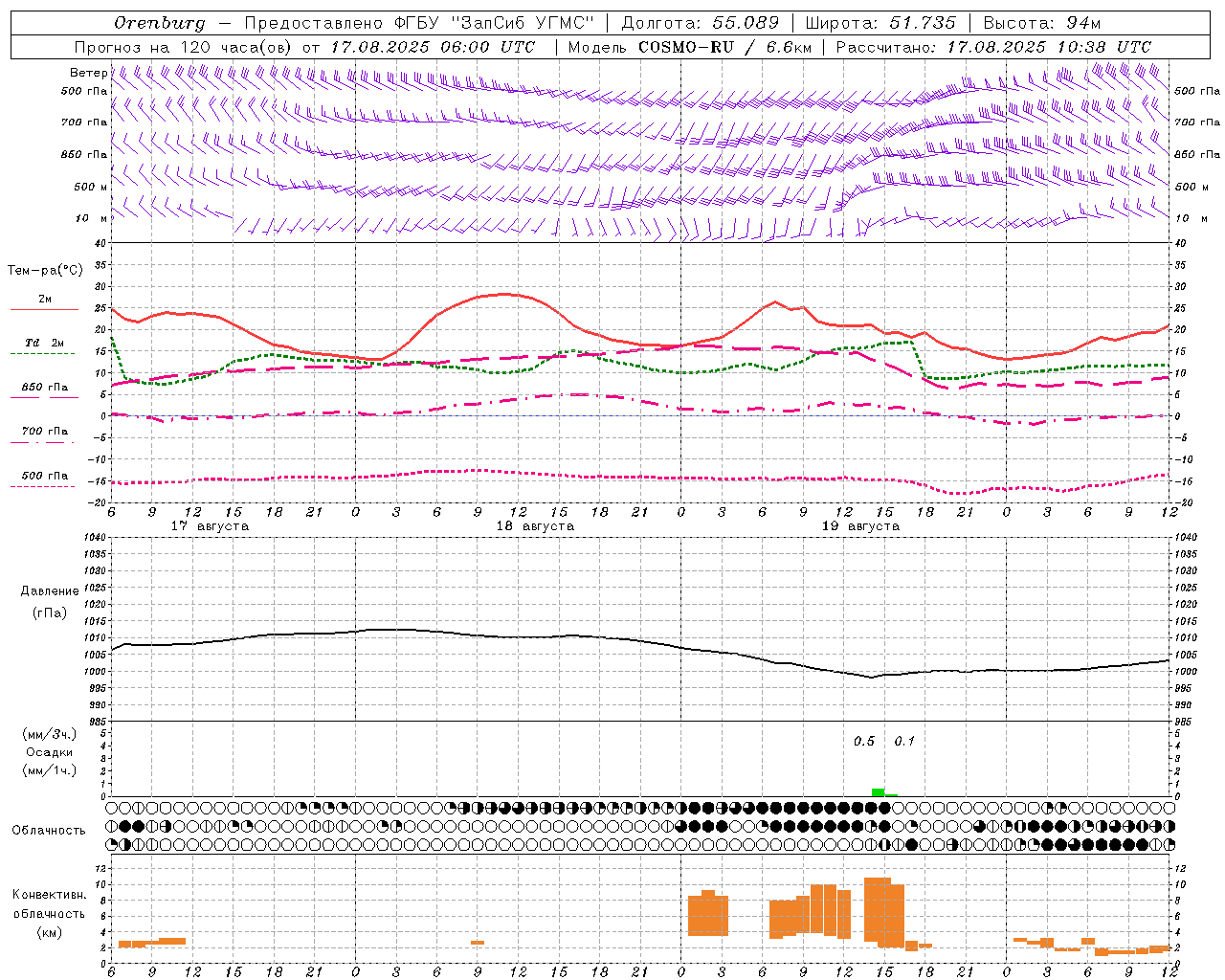Click the precipitation value 0.1
Image resolution: width=1225 pixels, height=980 pixels.
904,742
